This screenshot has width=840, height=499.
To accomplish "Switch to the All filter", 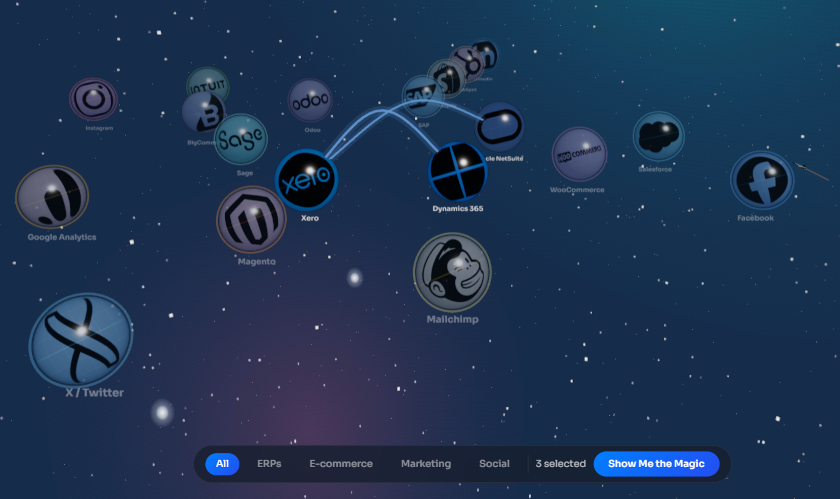I will pyautogui.click(x=222, y=464).
